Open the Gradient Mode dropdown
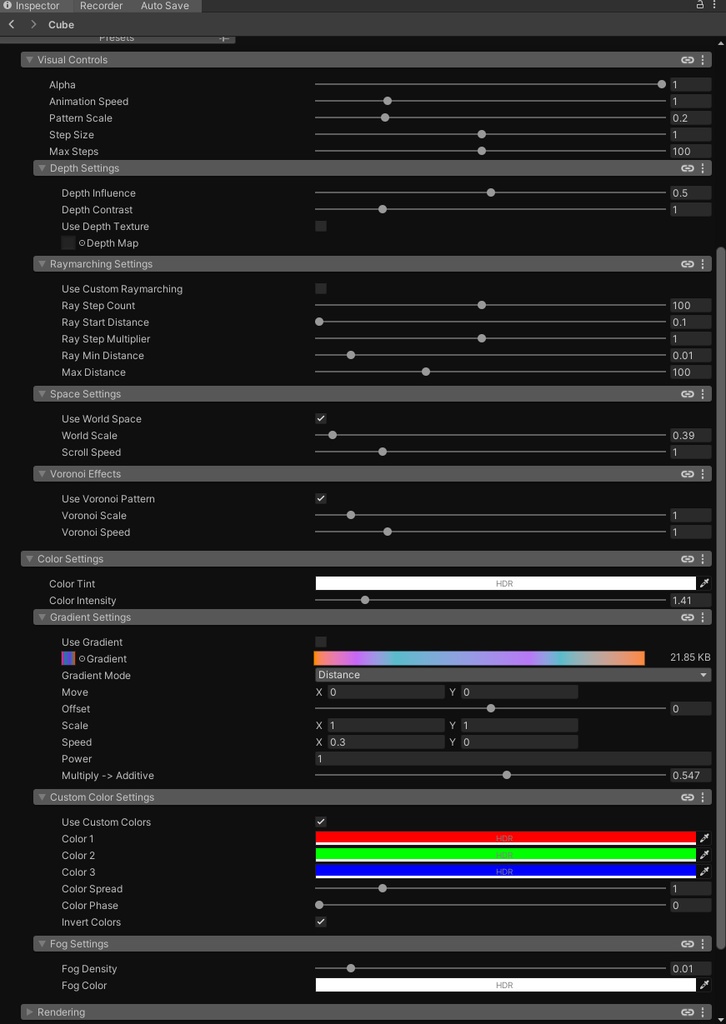Image resolution: width=726 pixels, height=1024 pixels. pyautogui.click(x=513, y=675)
